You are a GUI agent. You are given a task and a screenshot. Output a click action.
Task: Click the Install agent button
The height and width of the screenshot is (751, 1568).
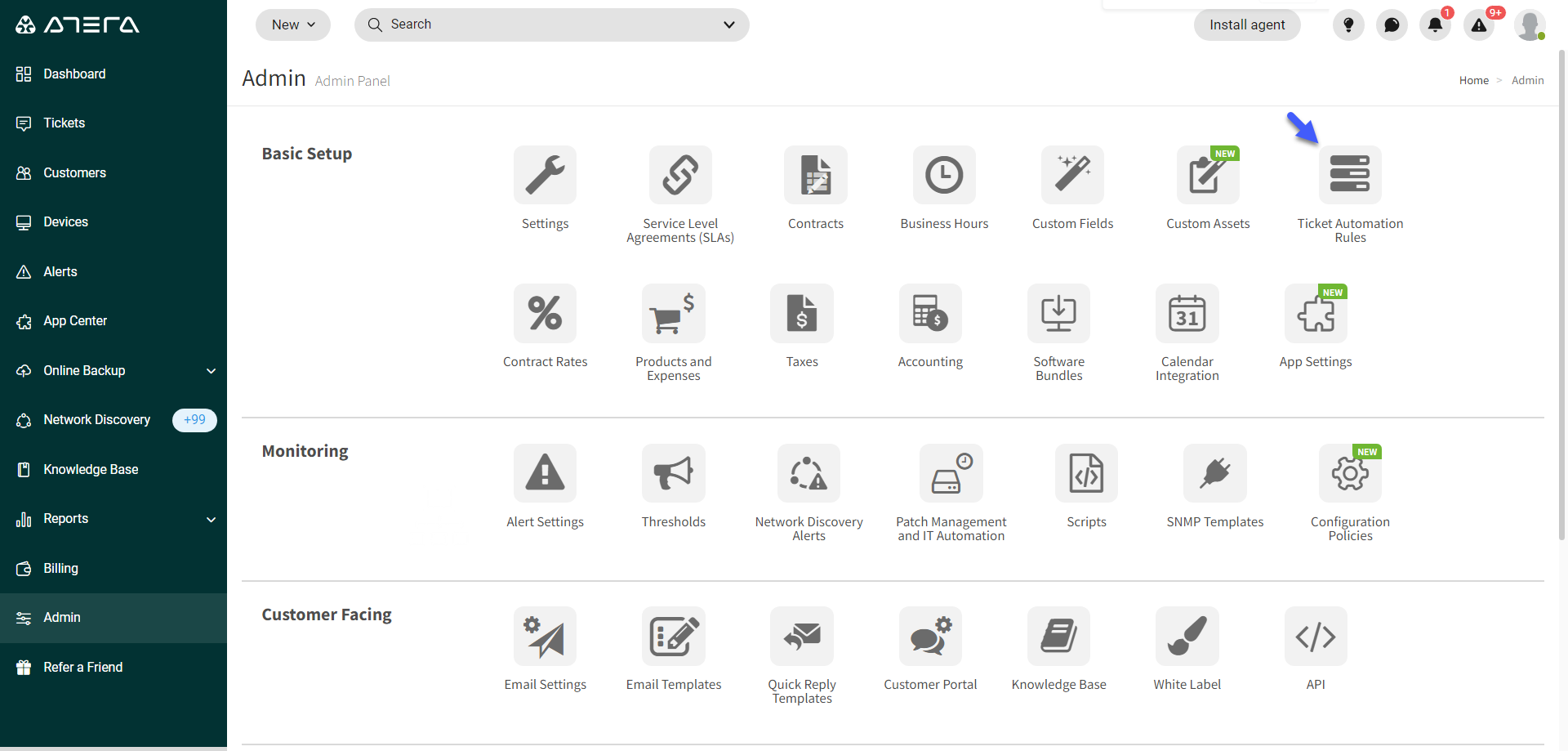click(x=1247, y=25)
